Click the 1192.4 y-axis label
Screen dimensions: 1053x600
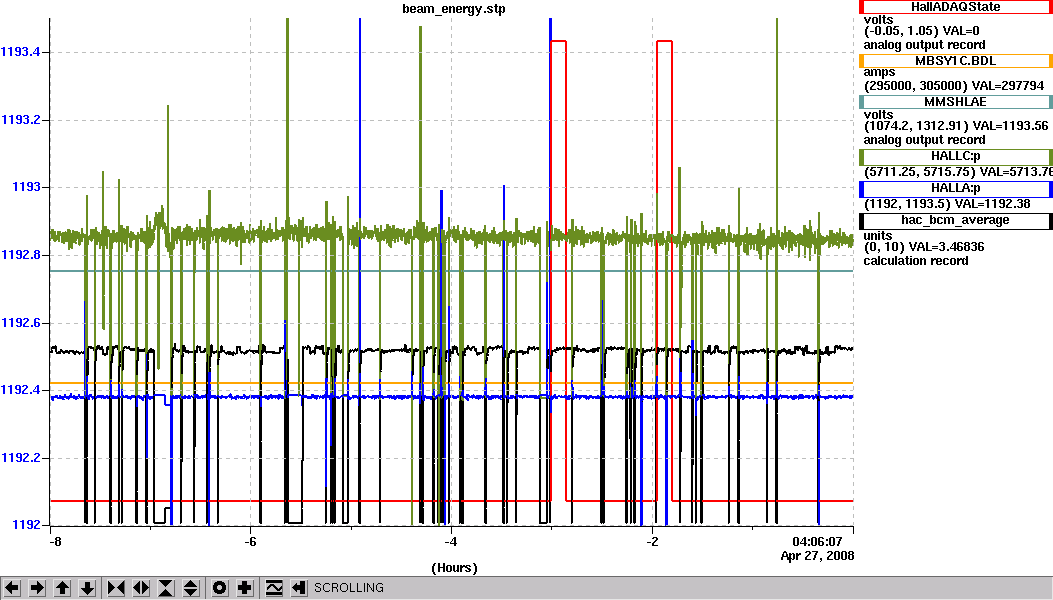coord(21,390)
